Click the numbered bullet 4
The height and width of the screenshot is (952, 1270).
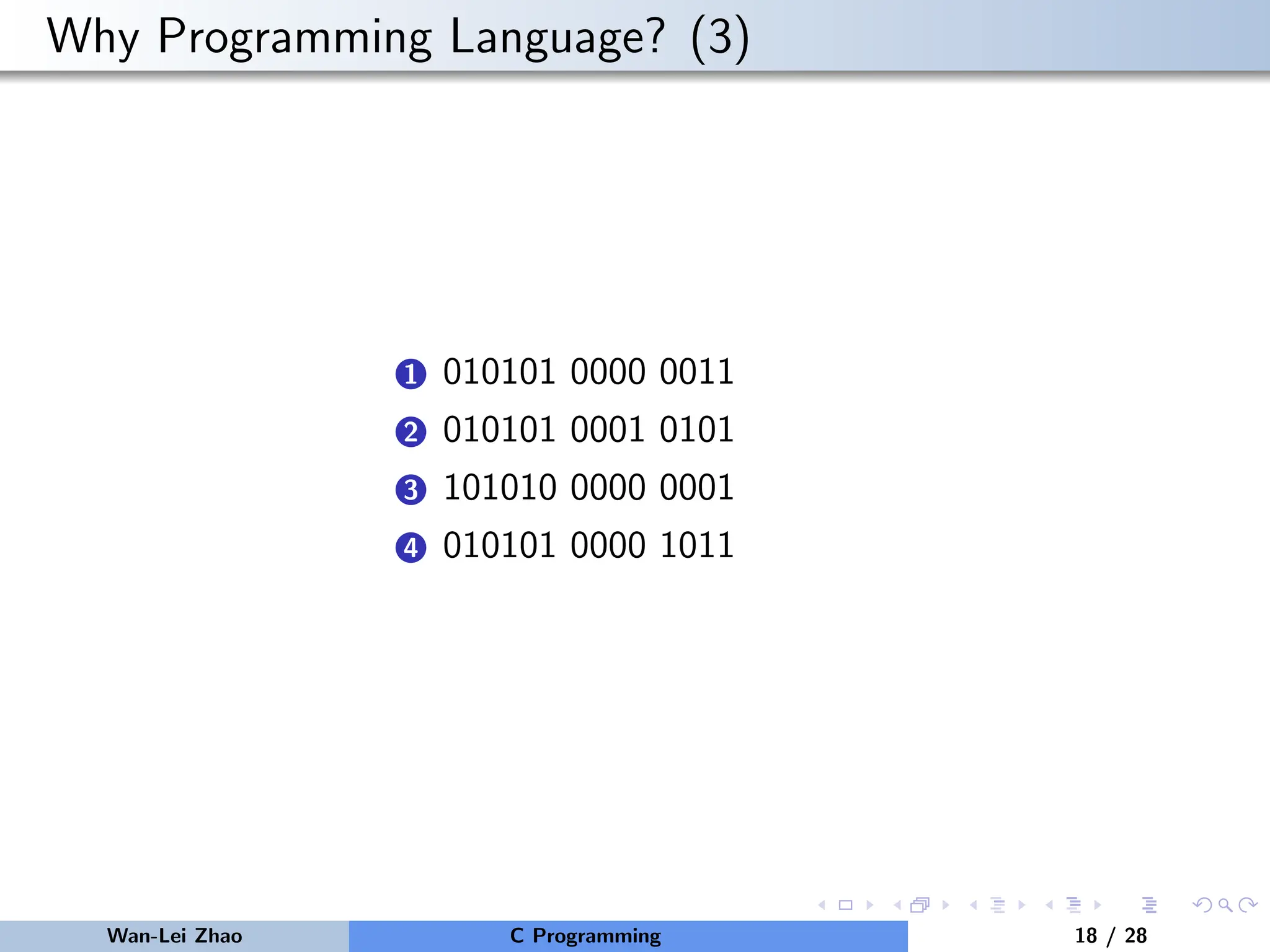click(411, 547)
